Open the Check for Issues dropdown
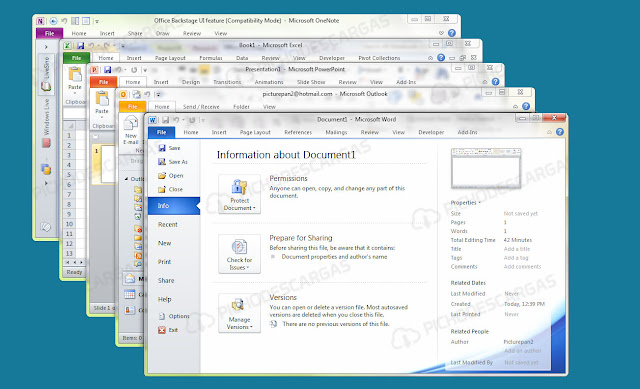Viewport: 640px width, 389px height. [240, 254]
